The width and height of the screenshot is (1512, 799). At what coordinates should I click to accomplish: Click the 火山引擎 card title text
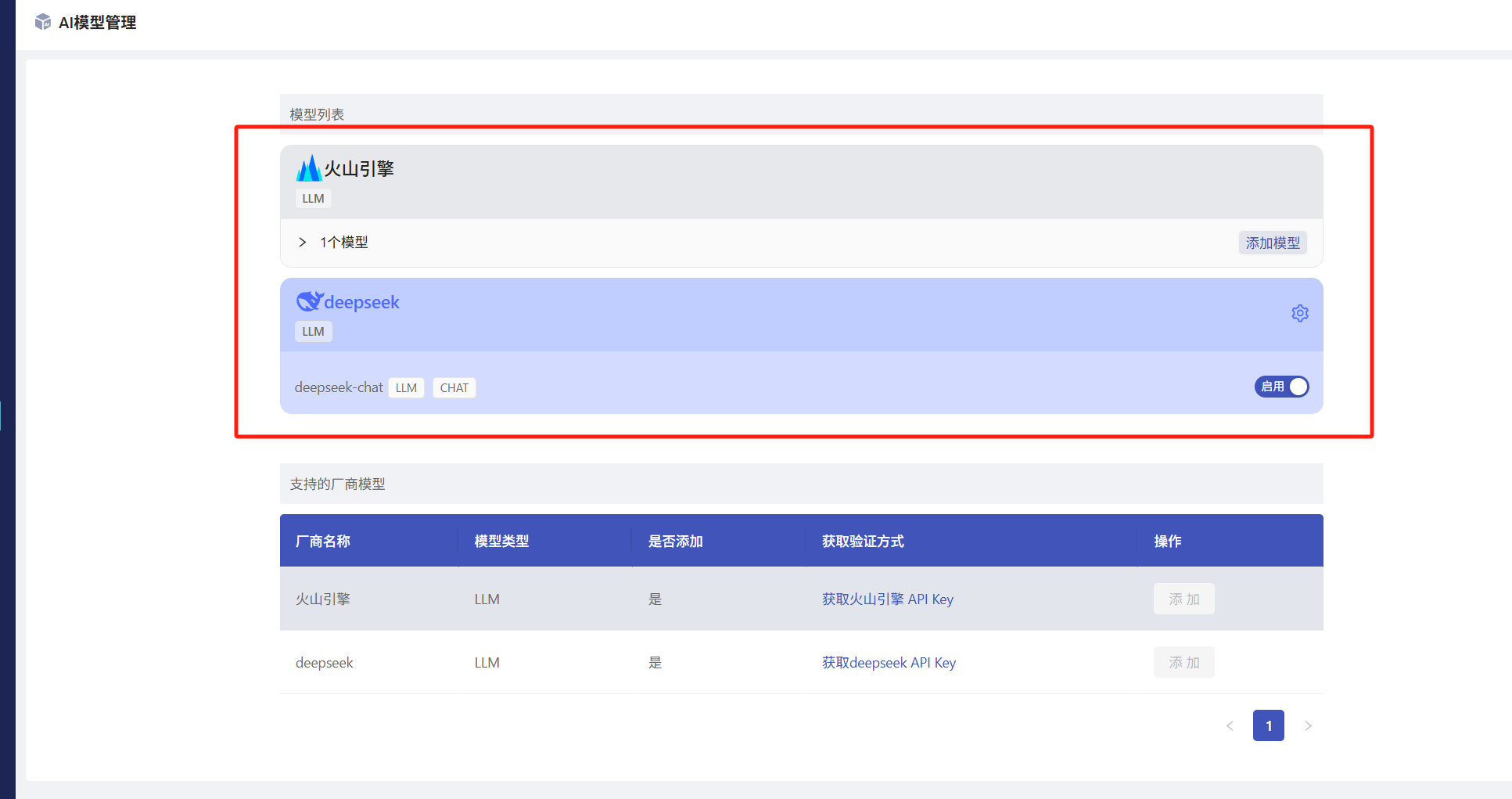click(359, 168)
